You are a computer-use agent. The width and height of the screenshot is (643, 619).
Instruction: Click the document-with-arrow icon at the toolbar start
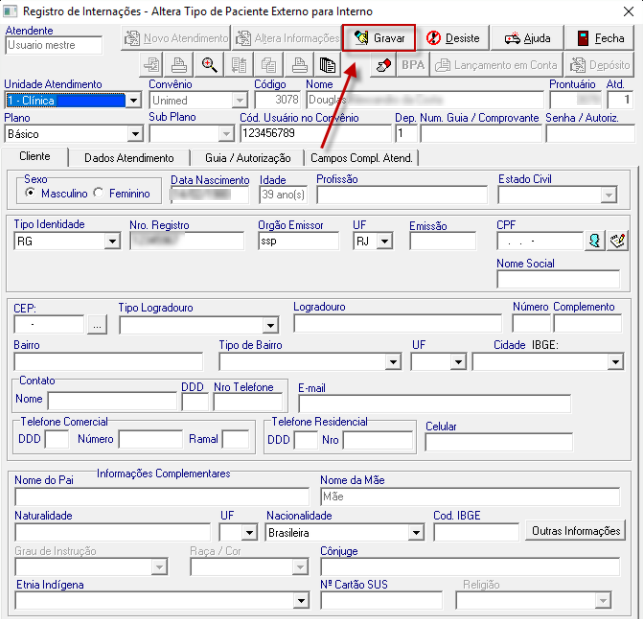pyautogui.click(x=152, y=65)
